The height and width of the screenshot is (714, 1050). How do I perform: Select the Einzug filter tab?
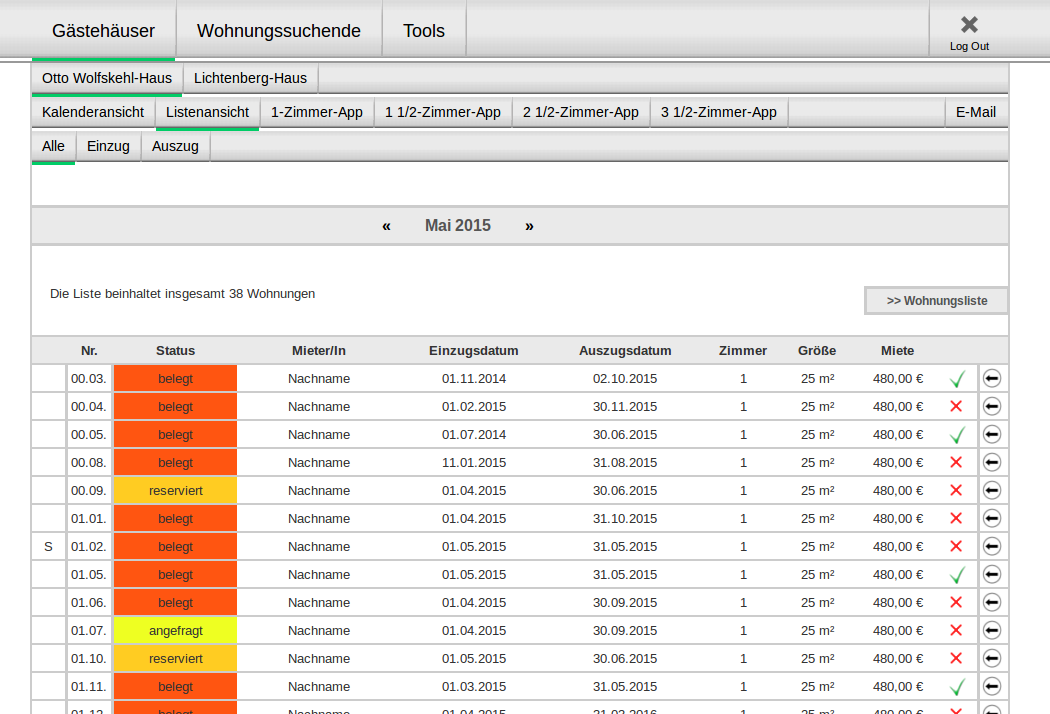point(108,146)
